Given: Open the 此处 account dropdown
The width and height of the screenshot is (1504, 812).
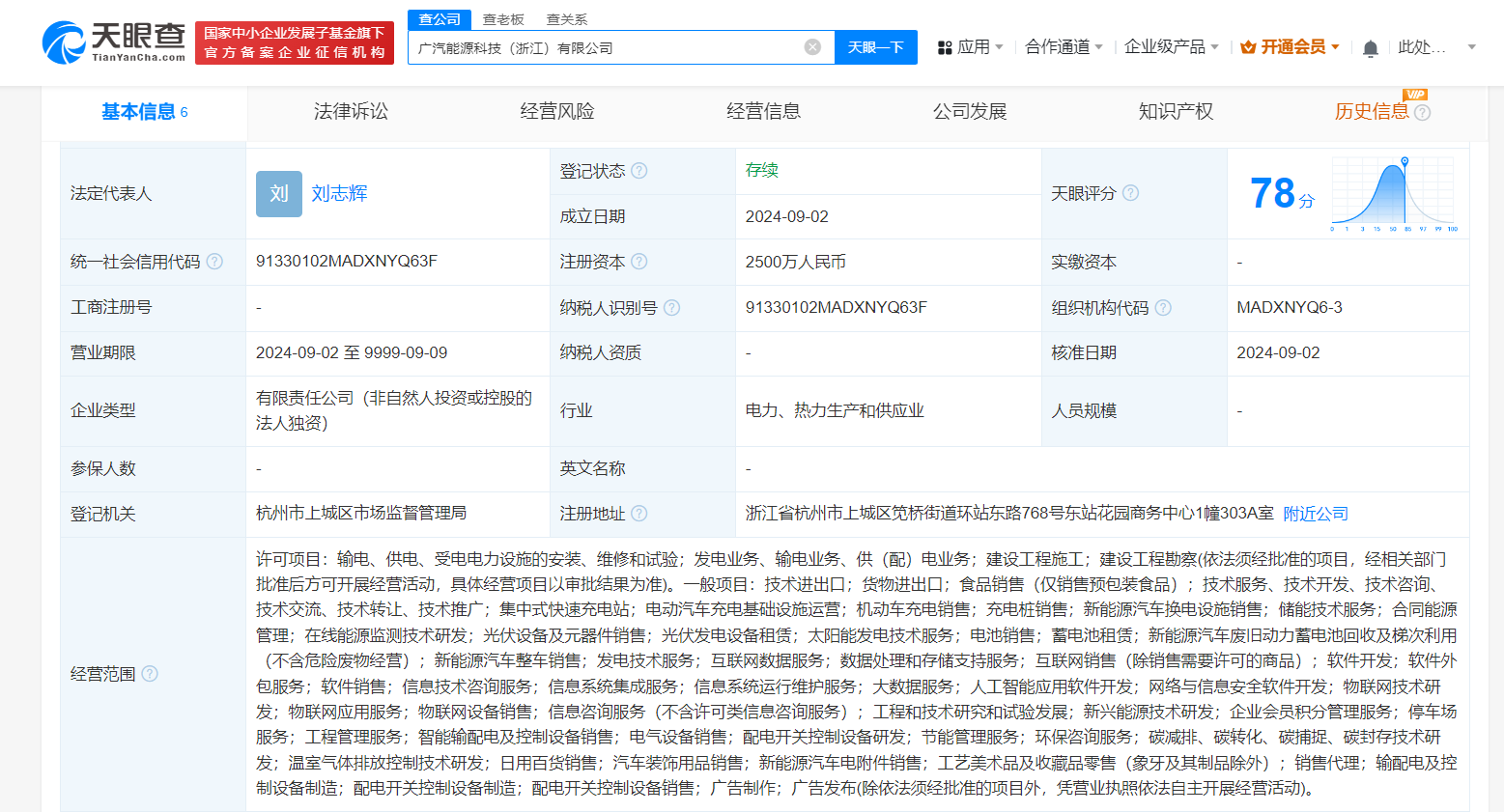Looking at the screenshot, I should (x=1437, y=46).
